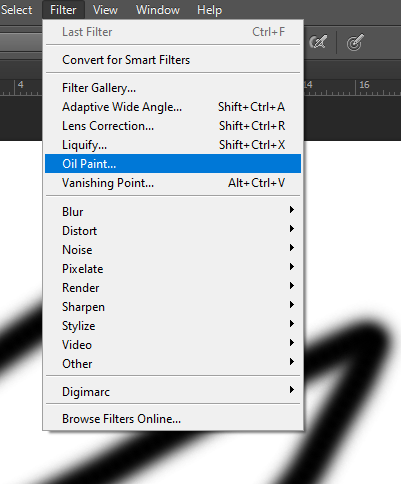Expand the Pixelate submenu
Image resolution: width=401 pixels, height=484 pixels.
click(x=173, y=269)
